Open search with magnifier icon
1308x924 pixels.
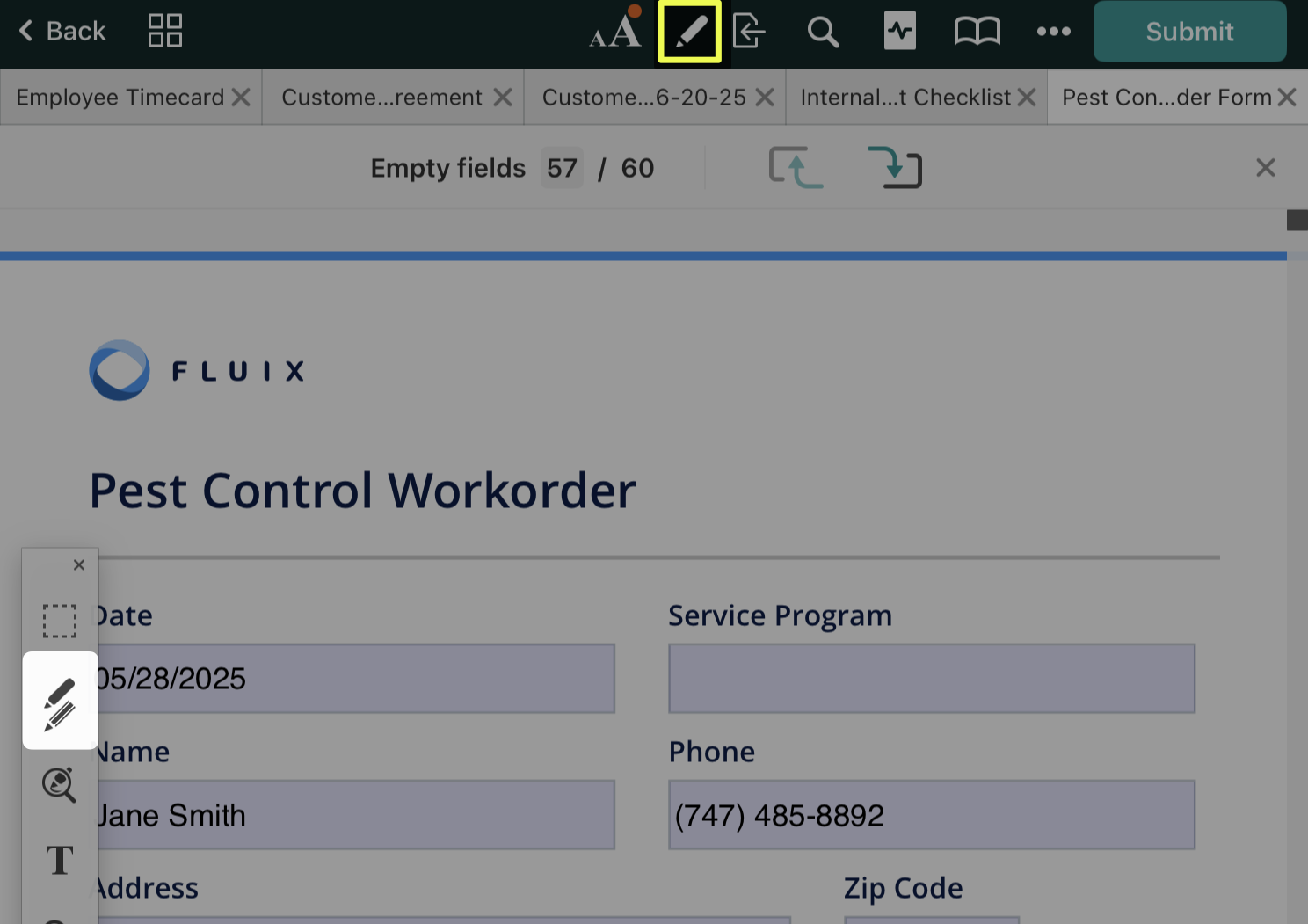pyautogui.click(x=823, y=32)
